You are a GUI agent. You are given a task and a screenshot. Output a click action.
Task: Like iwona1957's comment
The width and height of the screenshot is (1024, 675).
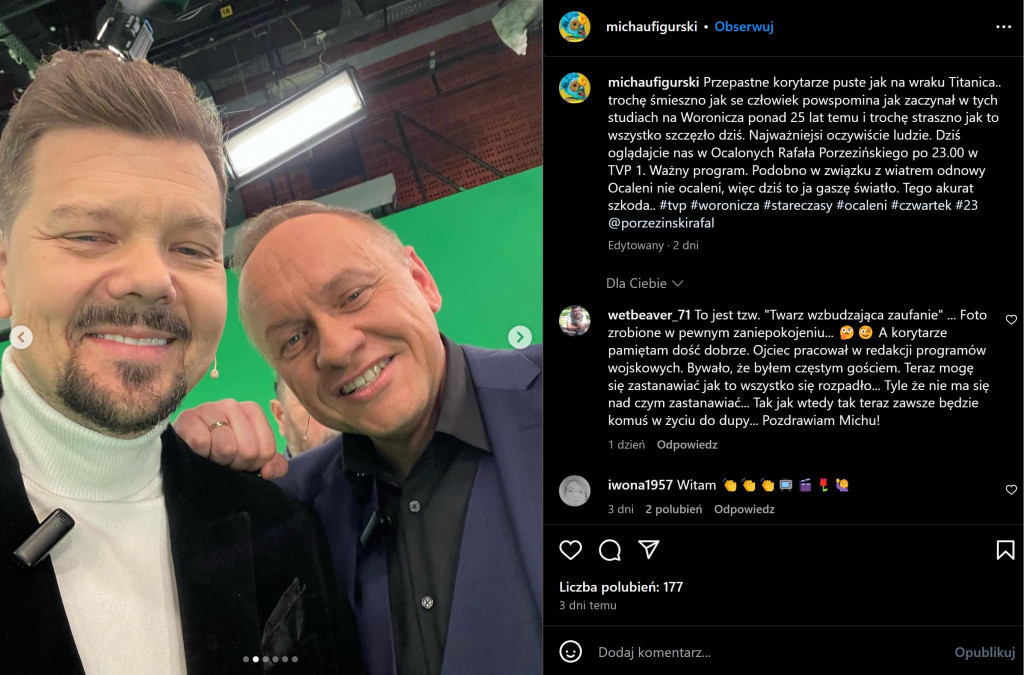tap(1011, 490)
